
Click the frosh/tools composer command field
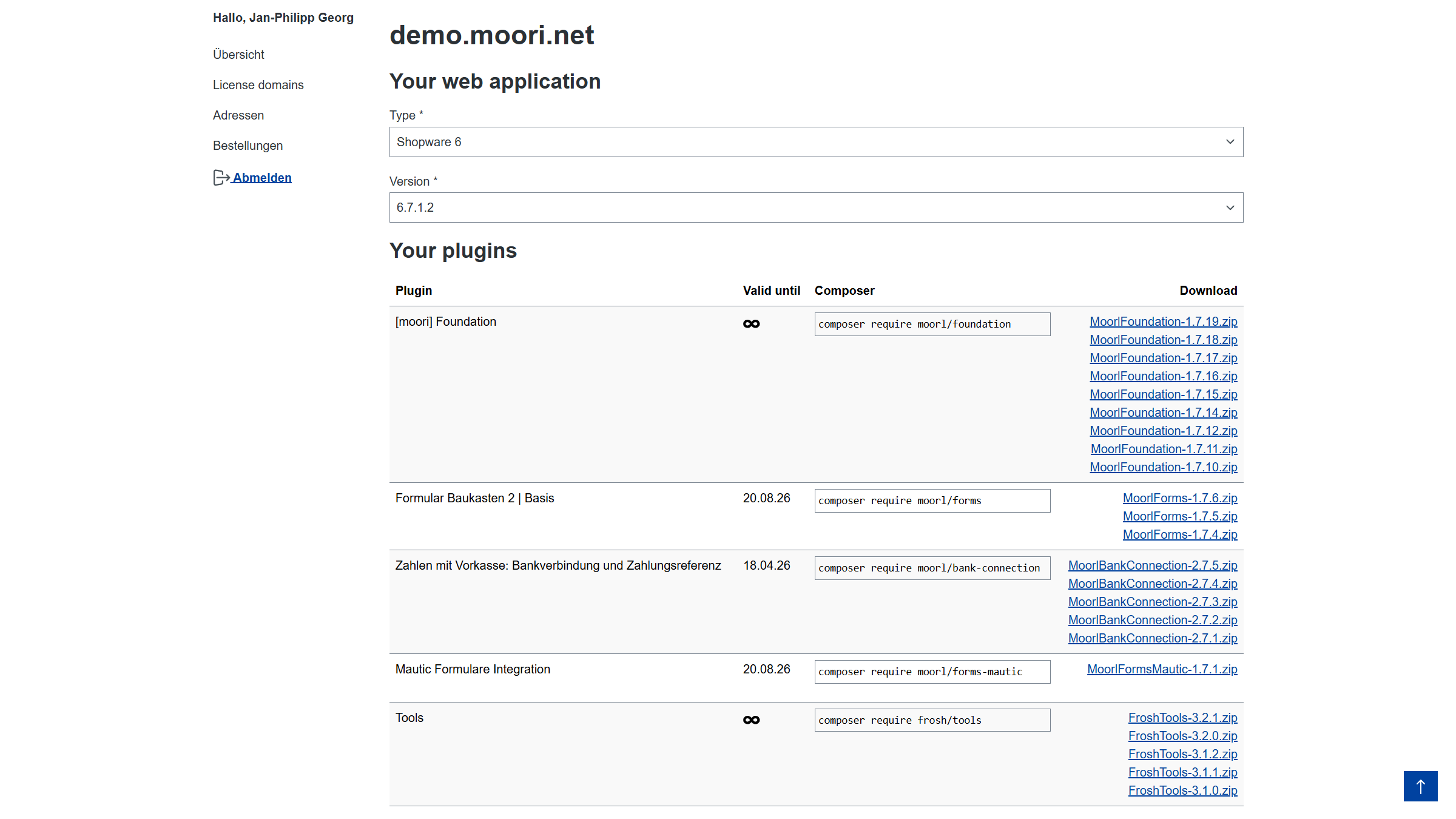[x=932, y=720]
